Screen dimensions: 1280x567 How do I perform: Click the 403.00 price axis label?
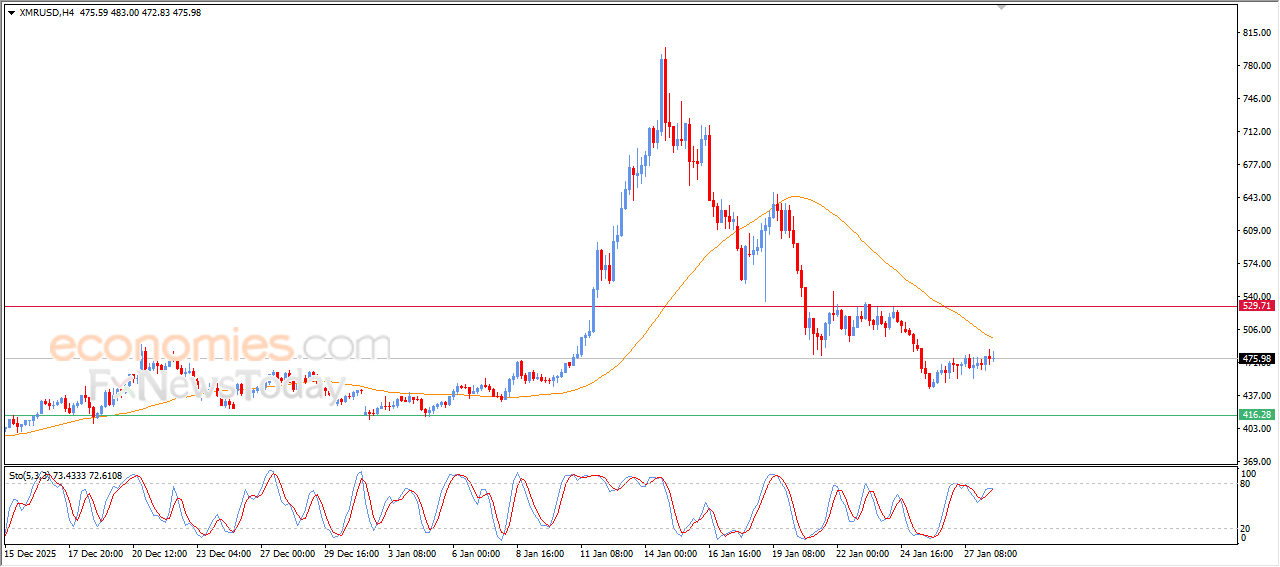(1255, 429)
